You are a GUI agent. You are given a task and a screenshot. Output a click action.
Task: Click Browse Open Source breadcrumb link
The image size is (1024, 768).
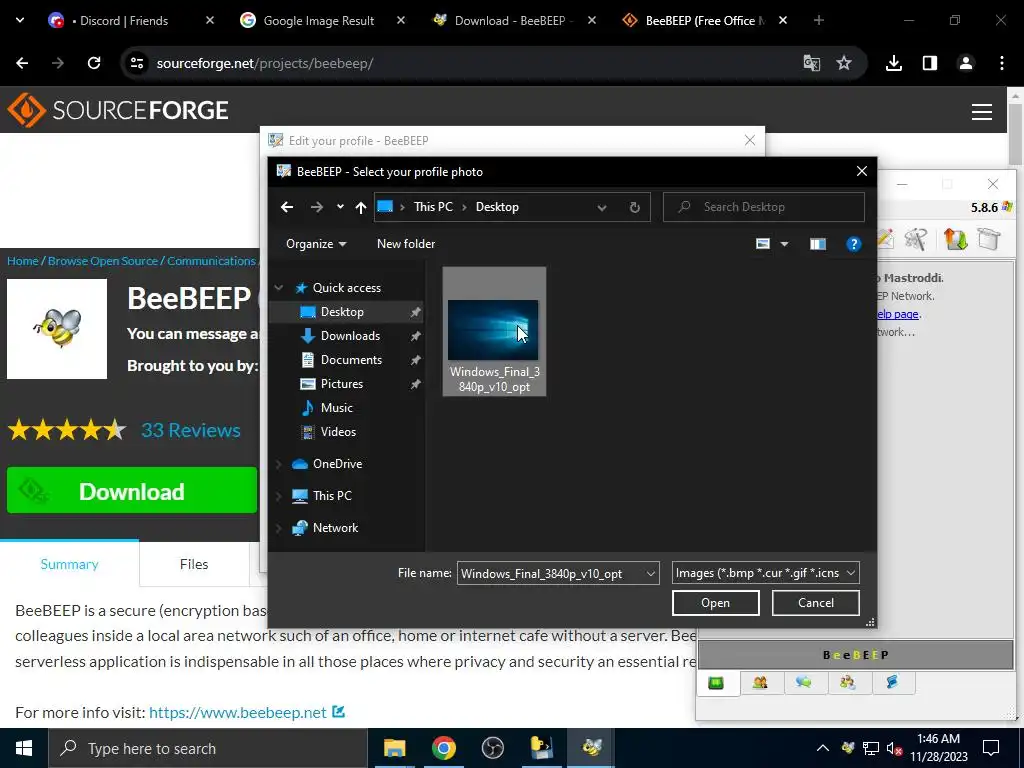[x=103, y=261]
